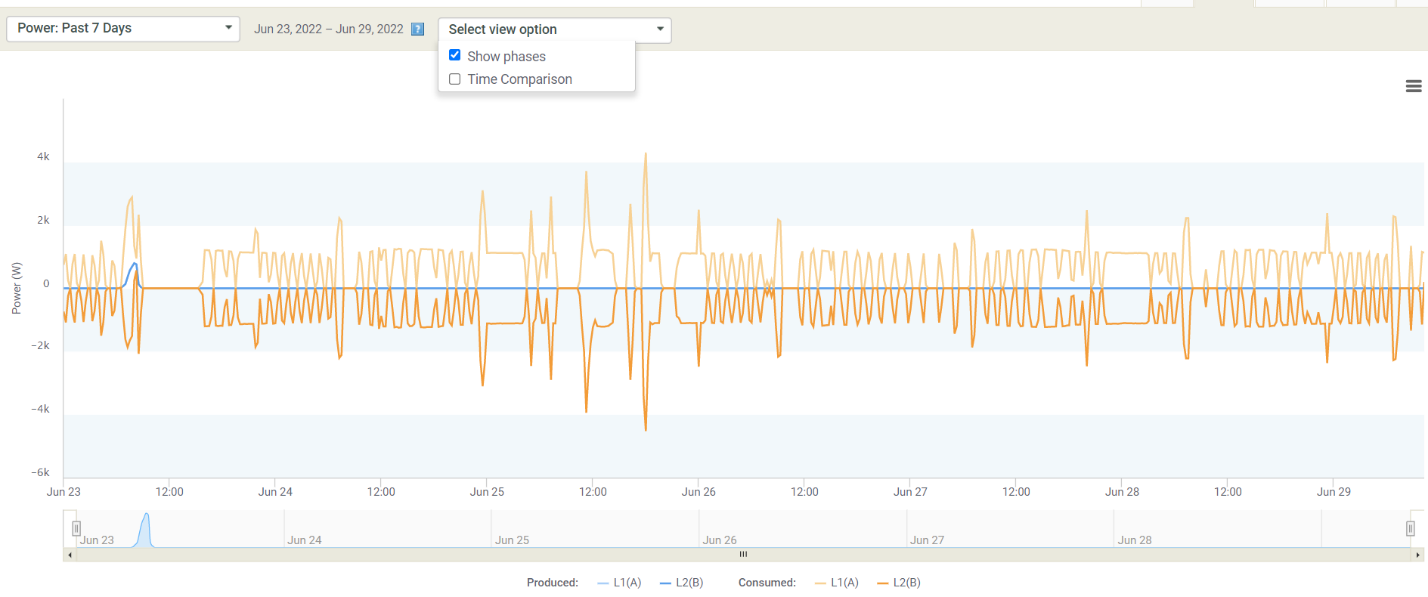The height and width of the screenshot is (597, 1428).
Task: Enable the Time Comparison checkbox
Action: coord(455,79)
